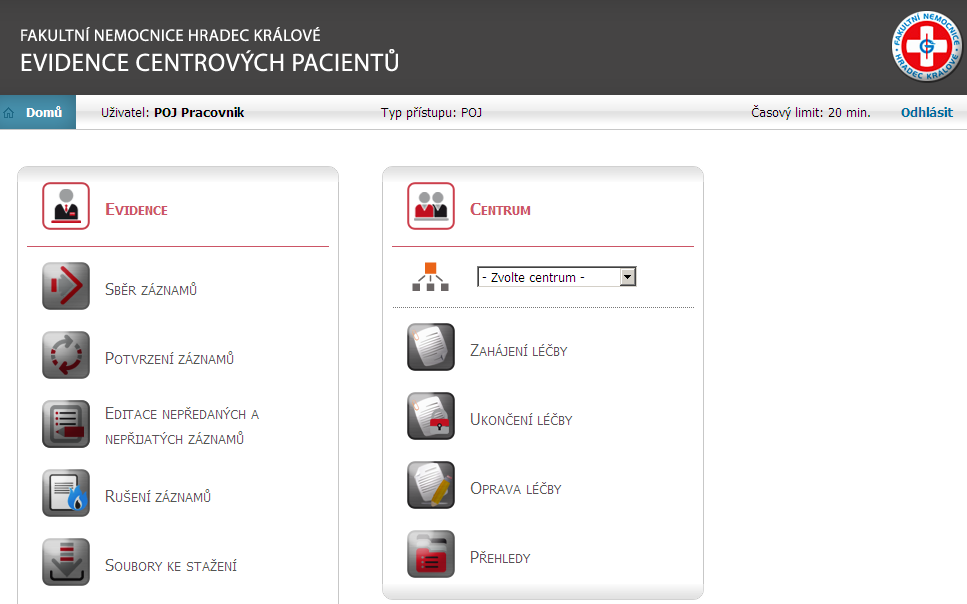Click the Evidence person icon

[66, 206]
